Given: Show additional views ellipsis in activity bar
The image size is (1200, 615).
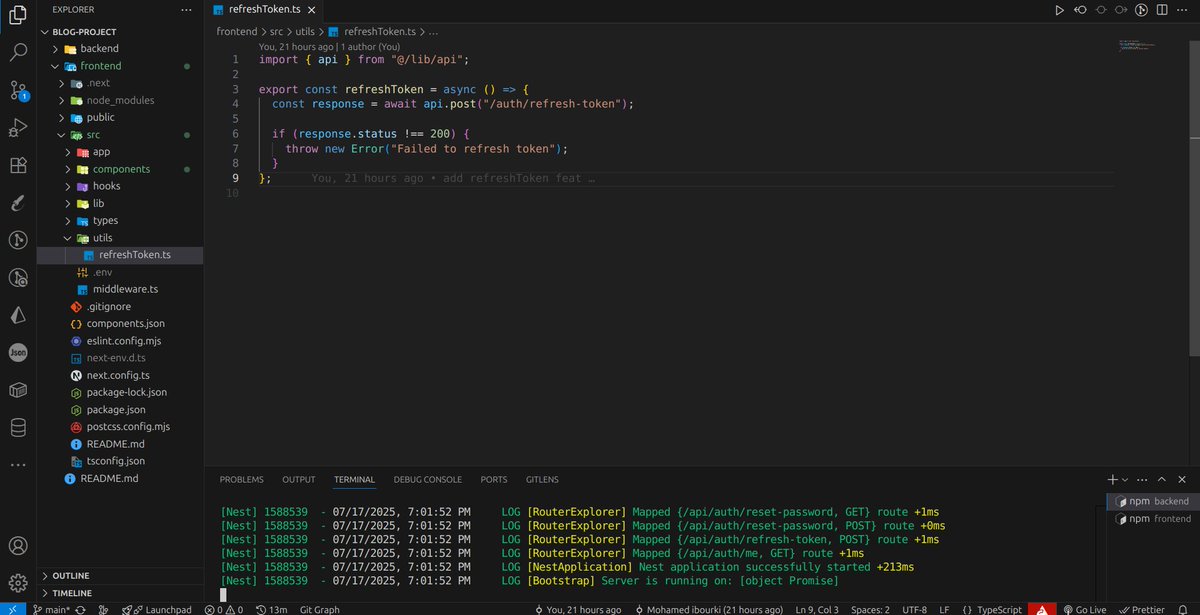Looking at the screenshot, I should [x=17, y=464].
